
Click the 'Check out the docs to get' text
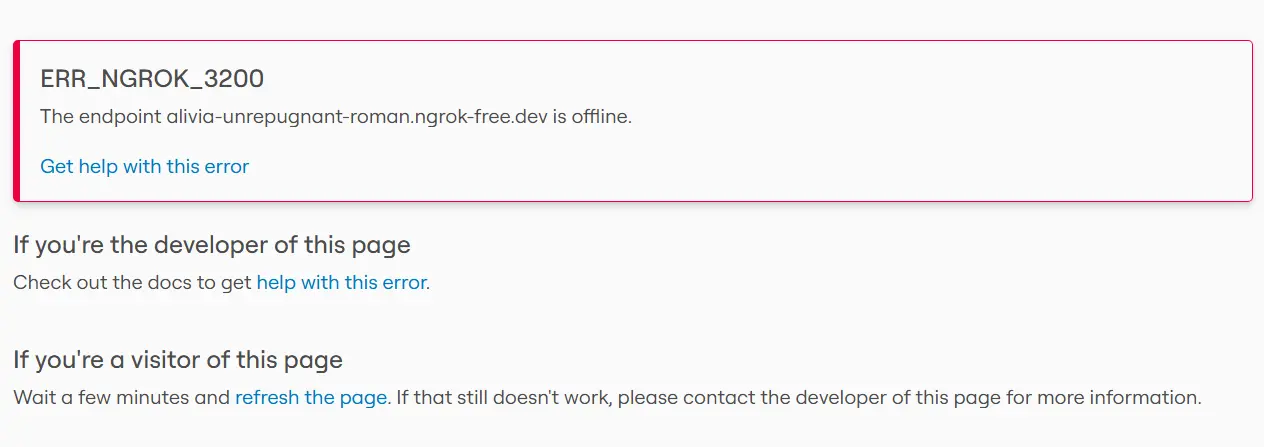point(132,282)
